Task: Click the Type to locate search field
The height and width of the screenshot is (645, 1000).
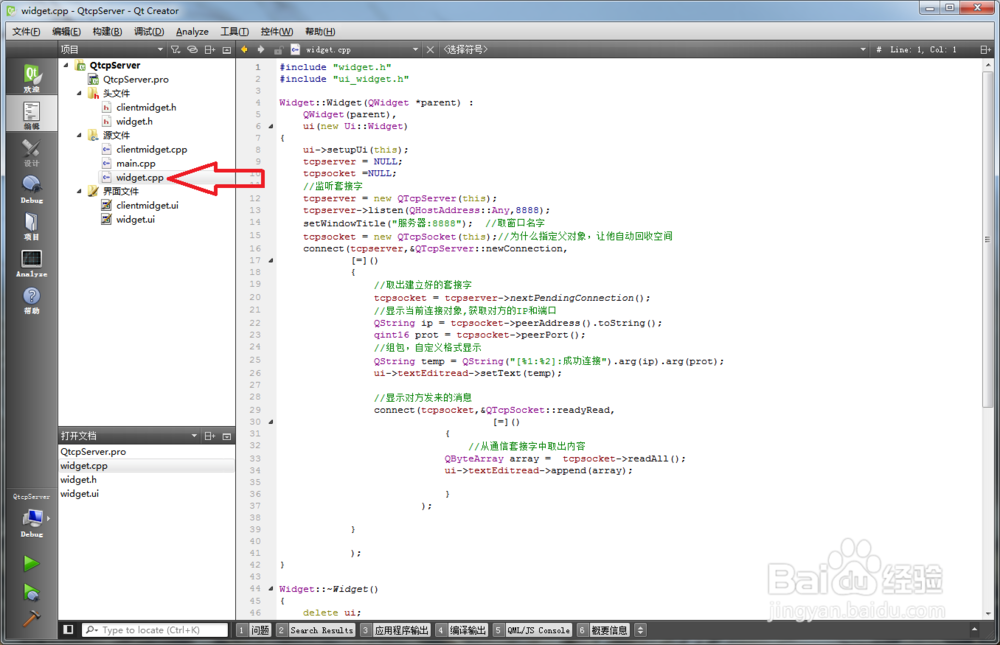Action: [155, 630]
